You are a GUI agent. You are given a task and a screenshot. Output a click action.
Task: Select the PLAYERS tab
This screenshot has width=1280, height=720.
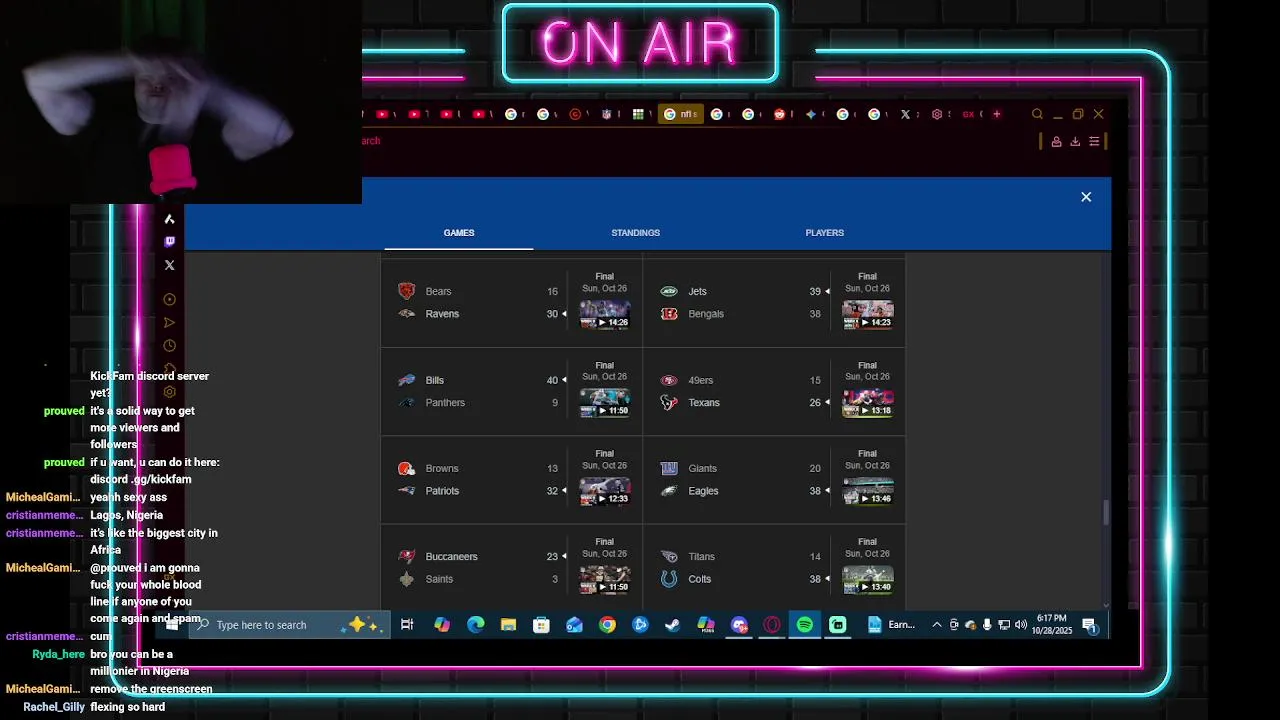[824, 233]
